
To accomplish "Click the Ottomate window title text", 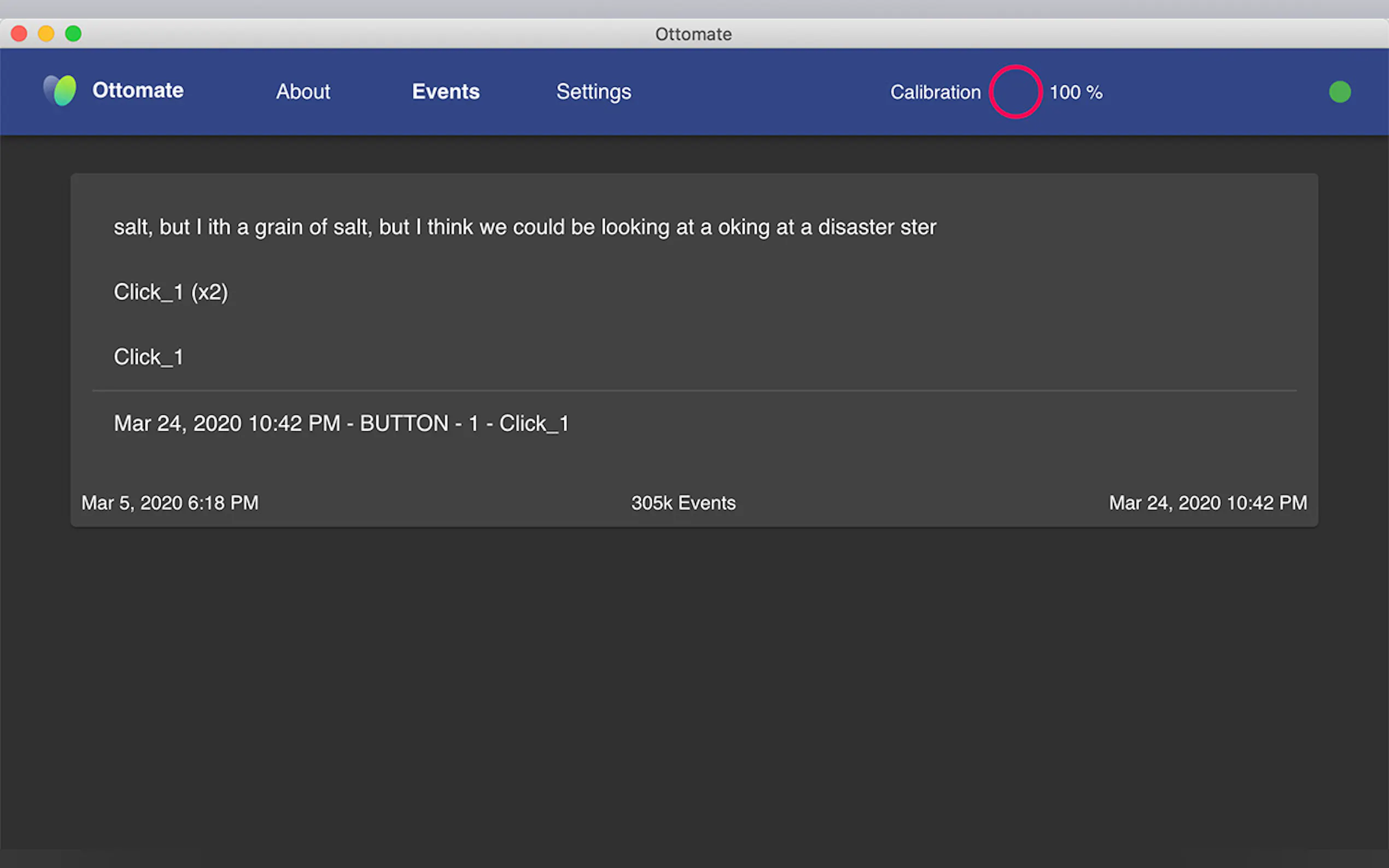I will pyautogui.click(x=693, y=34).
